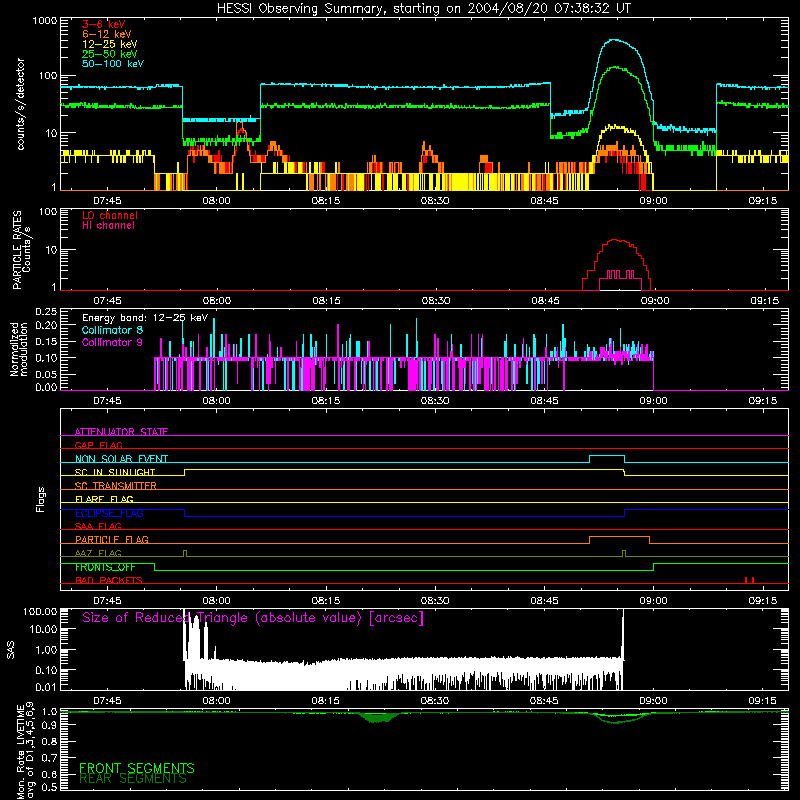Click the Normalized modulation axis label

[19, 349]
